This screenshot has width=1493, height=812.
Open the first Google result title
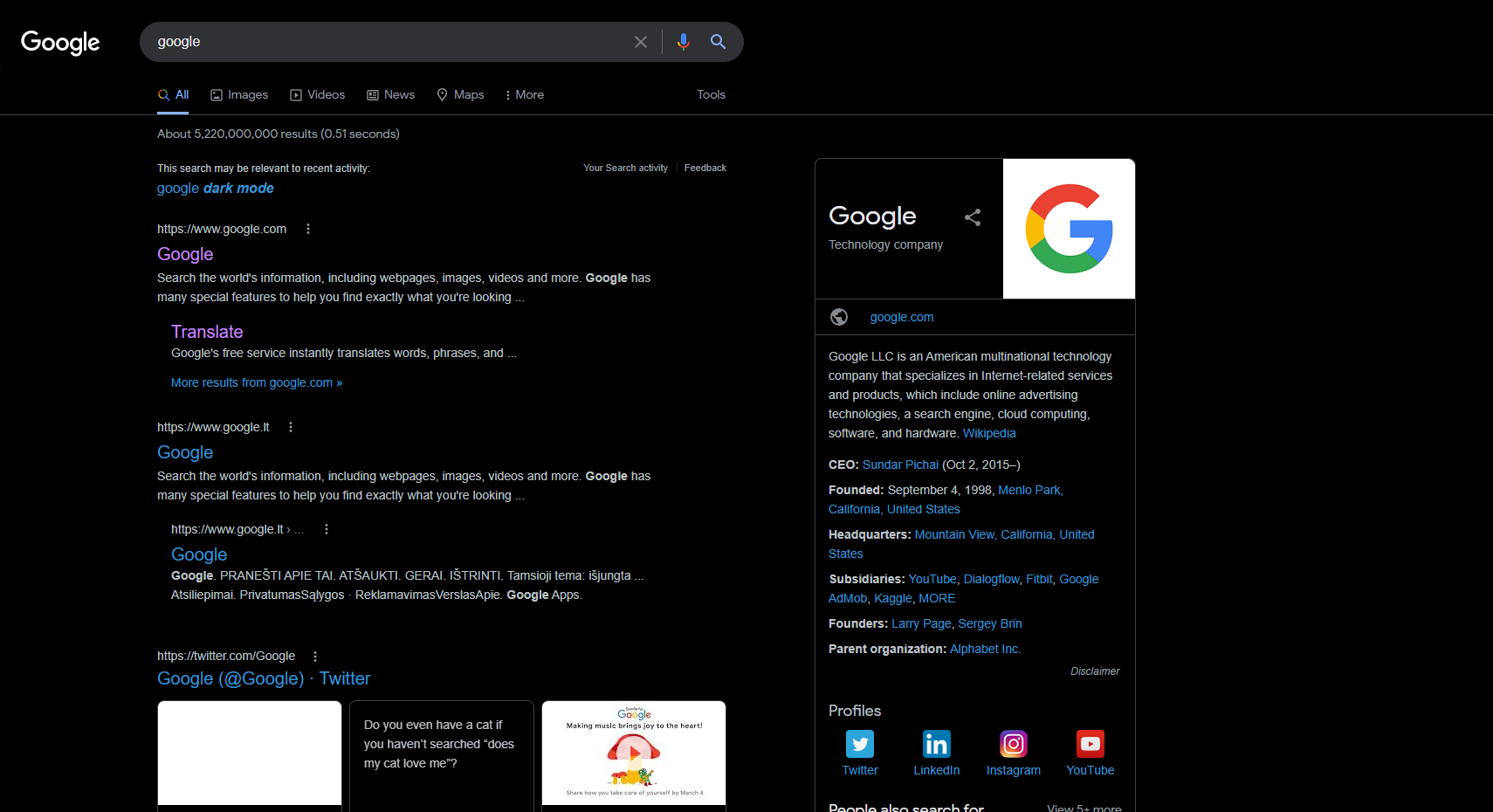[185, 254]
